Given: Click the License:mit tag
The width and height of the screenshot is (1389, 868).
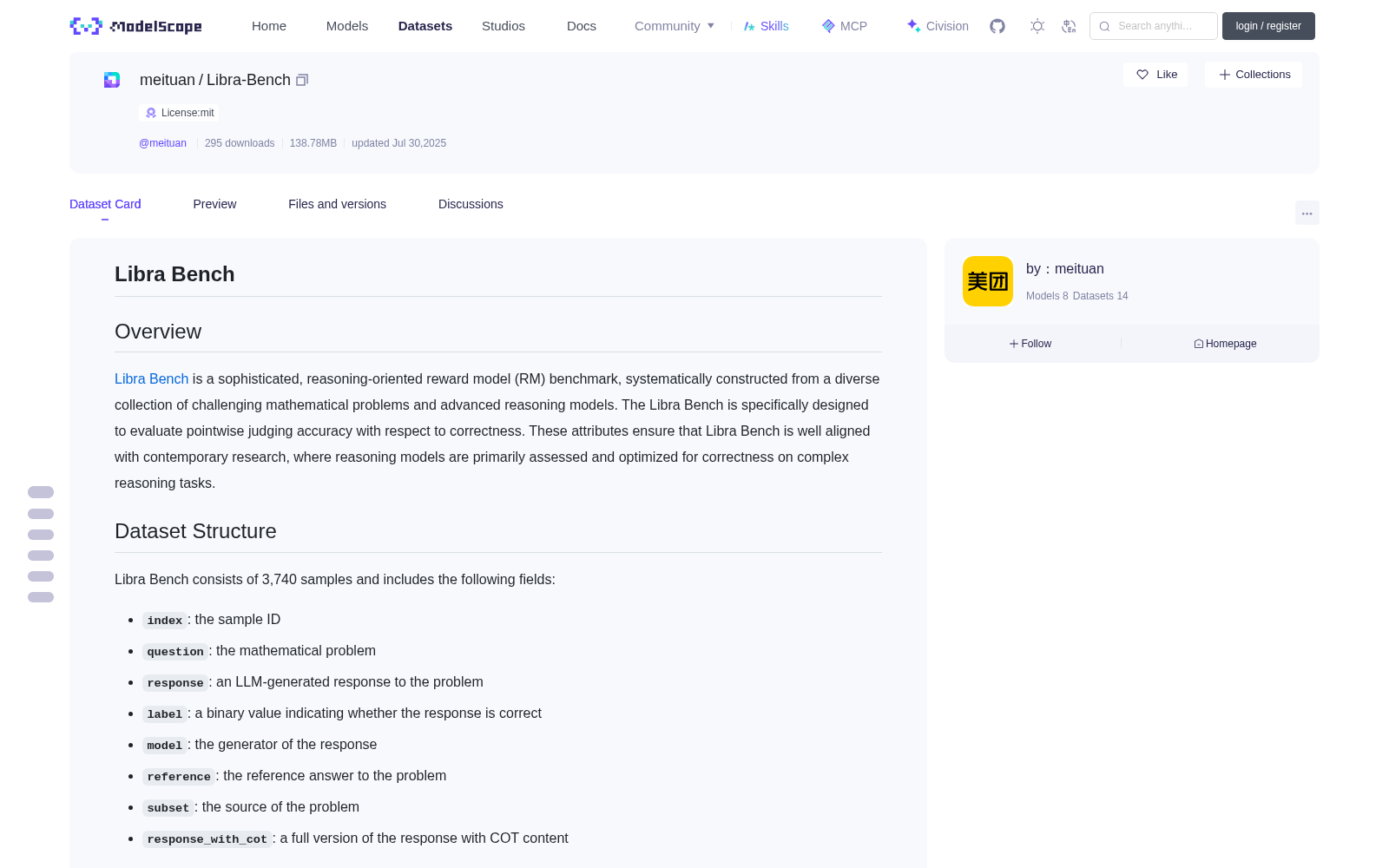Looking at the screenshot, I should [179, 113].
